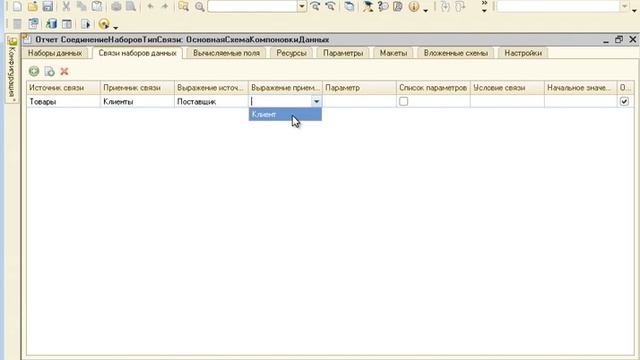640x360 pixels.
Task: Click the orange info About icon
Action: point(414,6)
